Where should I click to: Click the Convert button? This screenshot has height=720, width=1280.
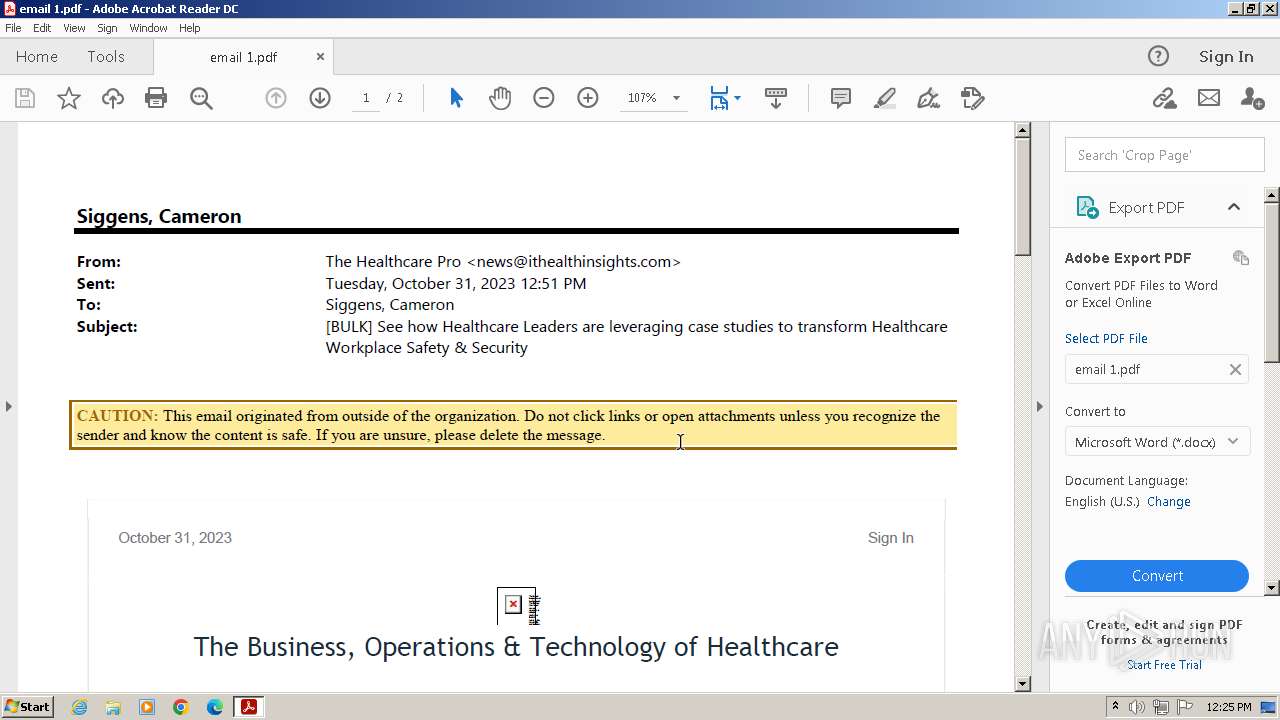pos(1157,576)
